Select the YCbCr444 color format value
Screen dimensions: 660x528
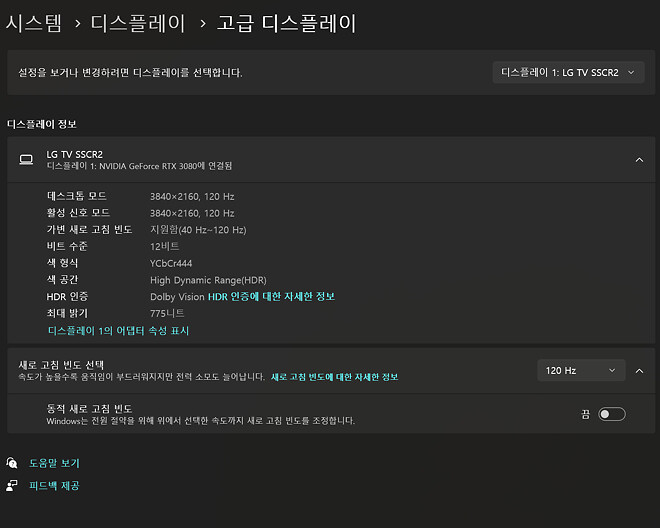point(171,263)
